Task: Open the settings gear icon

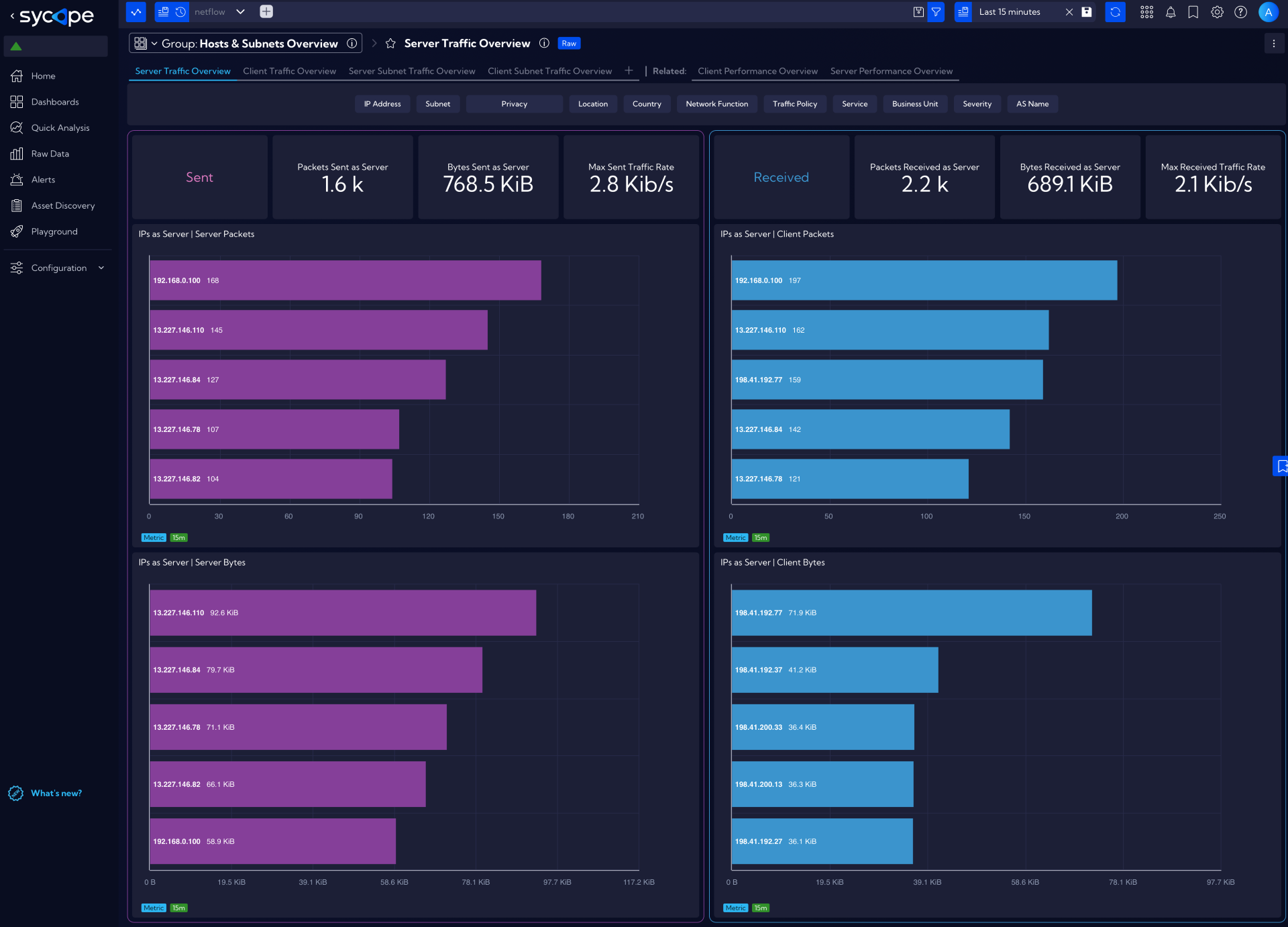Action: click(x=1217, y=12)
